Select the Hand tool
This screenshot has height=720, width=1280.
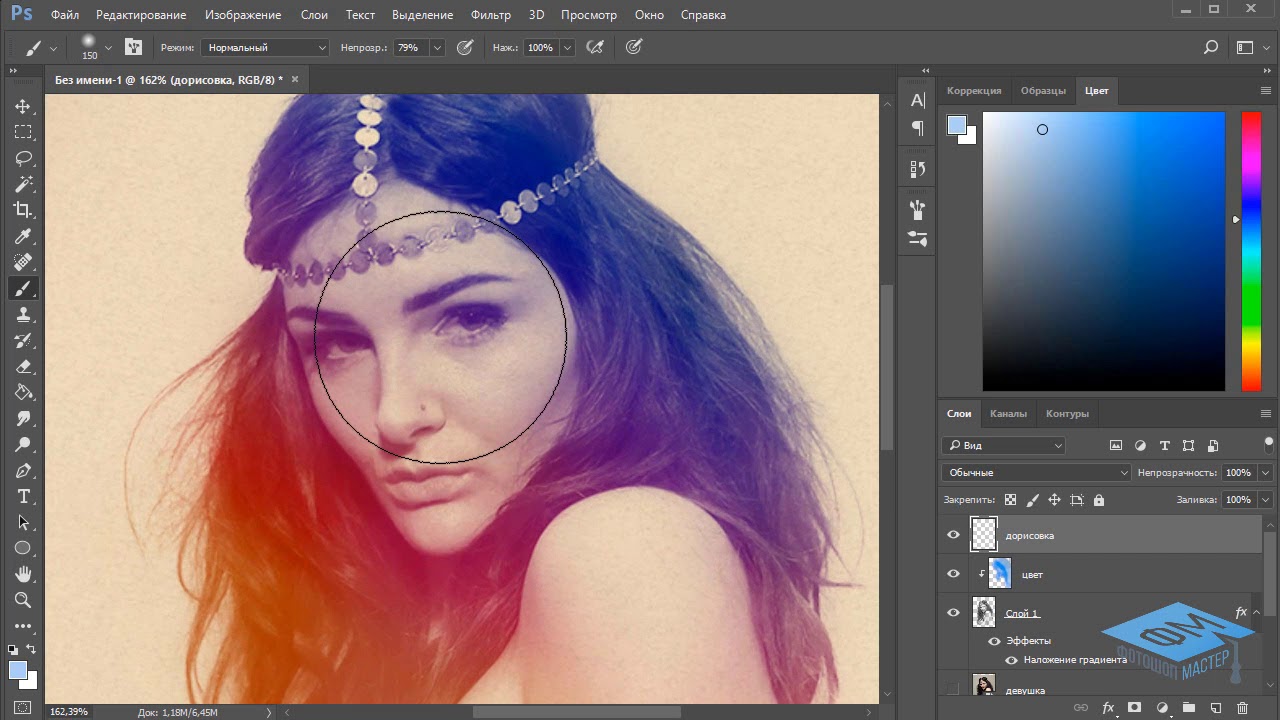[x=23, y=574]
